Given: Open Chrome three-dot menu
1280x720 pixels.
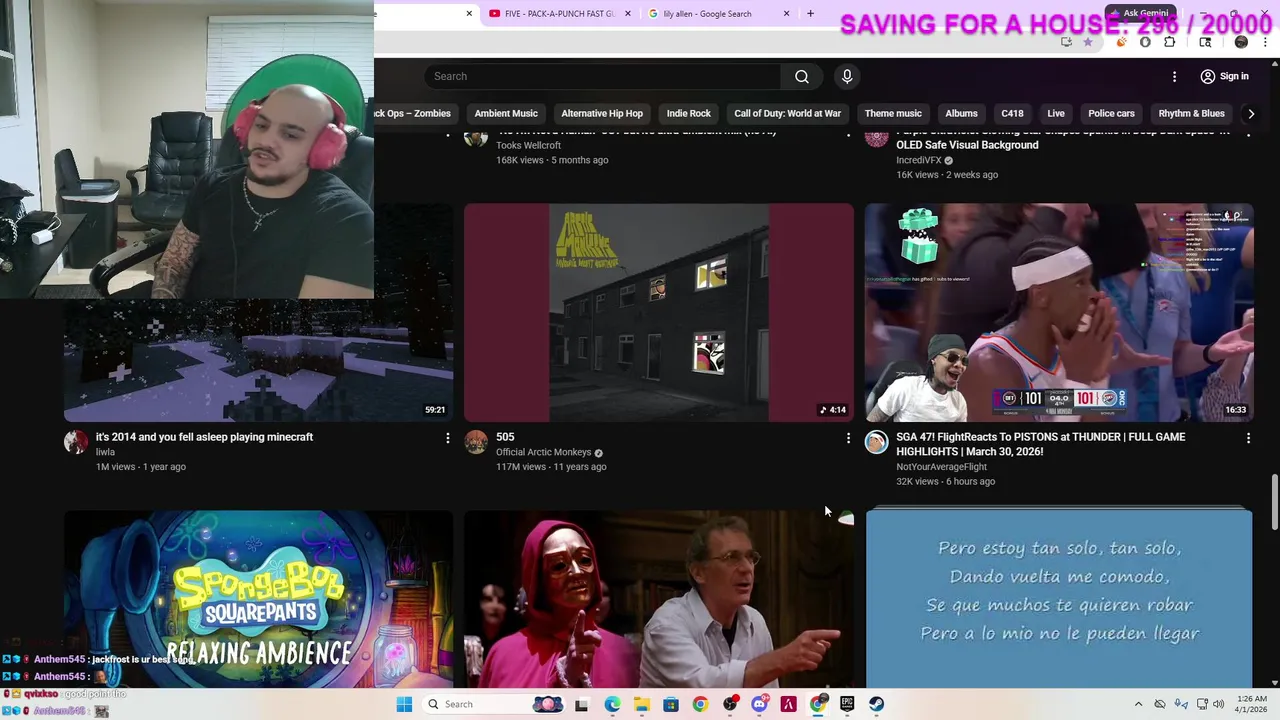Looking at the screenshot, I should (x=1264, y=42).
